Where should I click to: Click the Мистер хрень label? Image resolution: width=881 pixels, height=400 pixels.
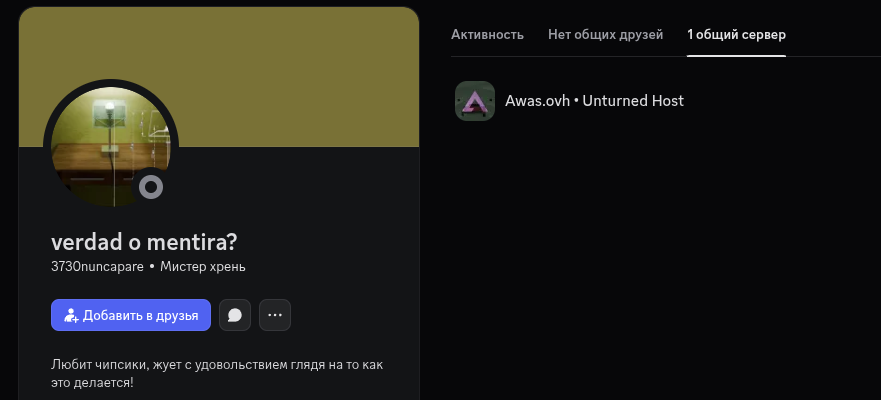[203, 267]
